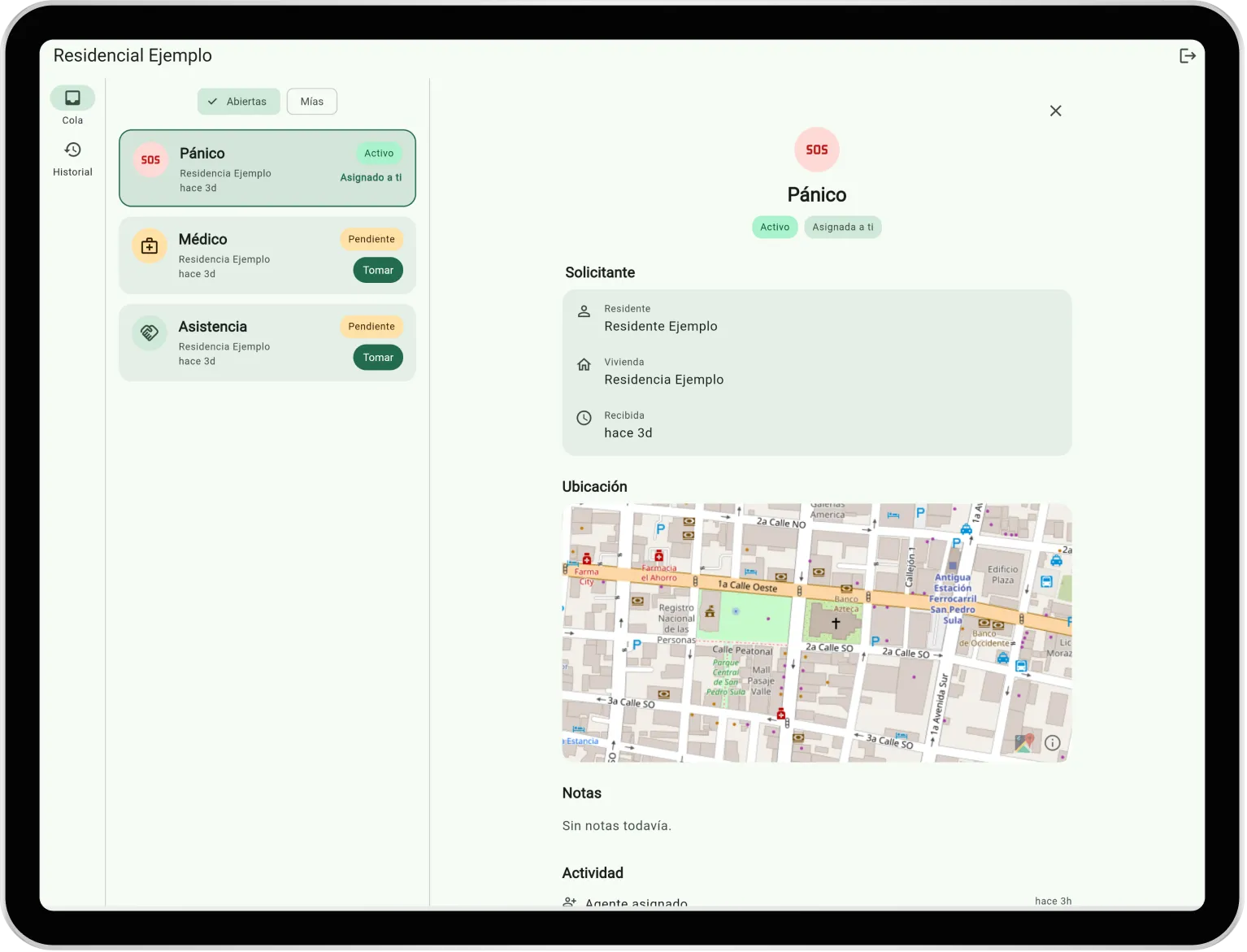Click the Pendiente badge on Médico card
This screenshot has width=1247, height=952.
point(371,239)
